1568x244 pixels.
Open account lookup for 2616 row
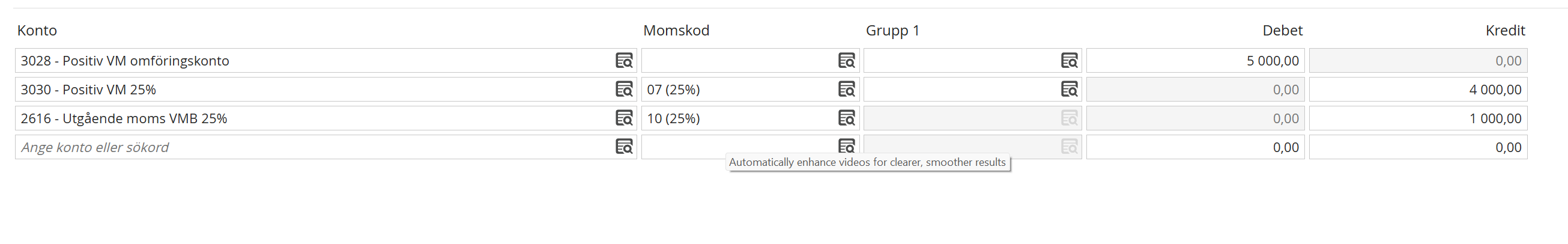pos(624,118)
